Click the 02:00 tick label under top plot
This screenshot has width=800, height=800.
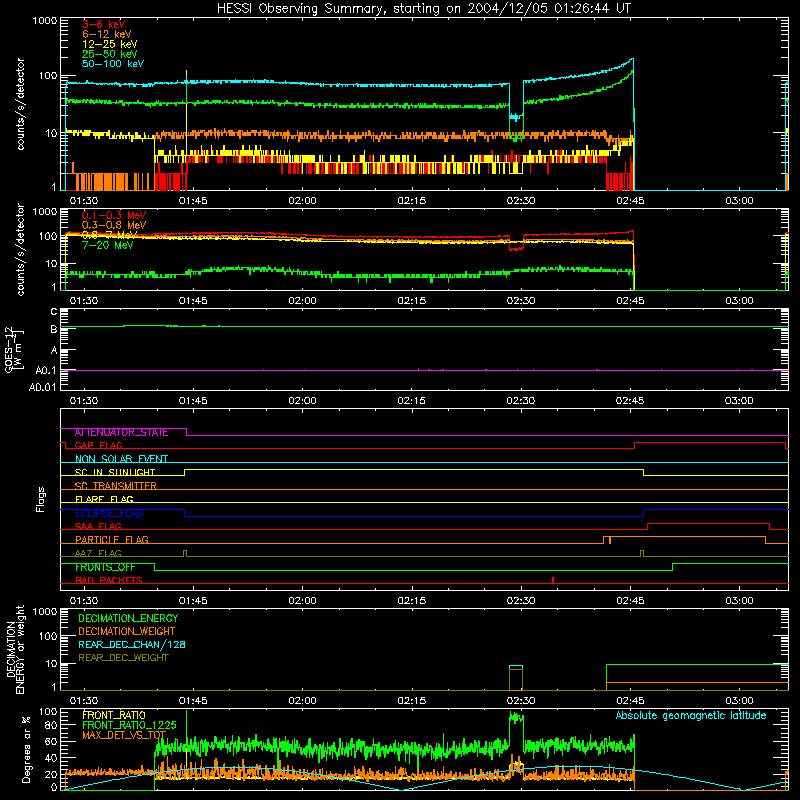[303, 201]
